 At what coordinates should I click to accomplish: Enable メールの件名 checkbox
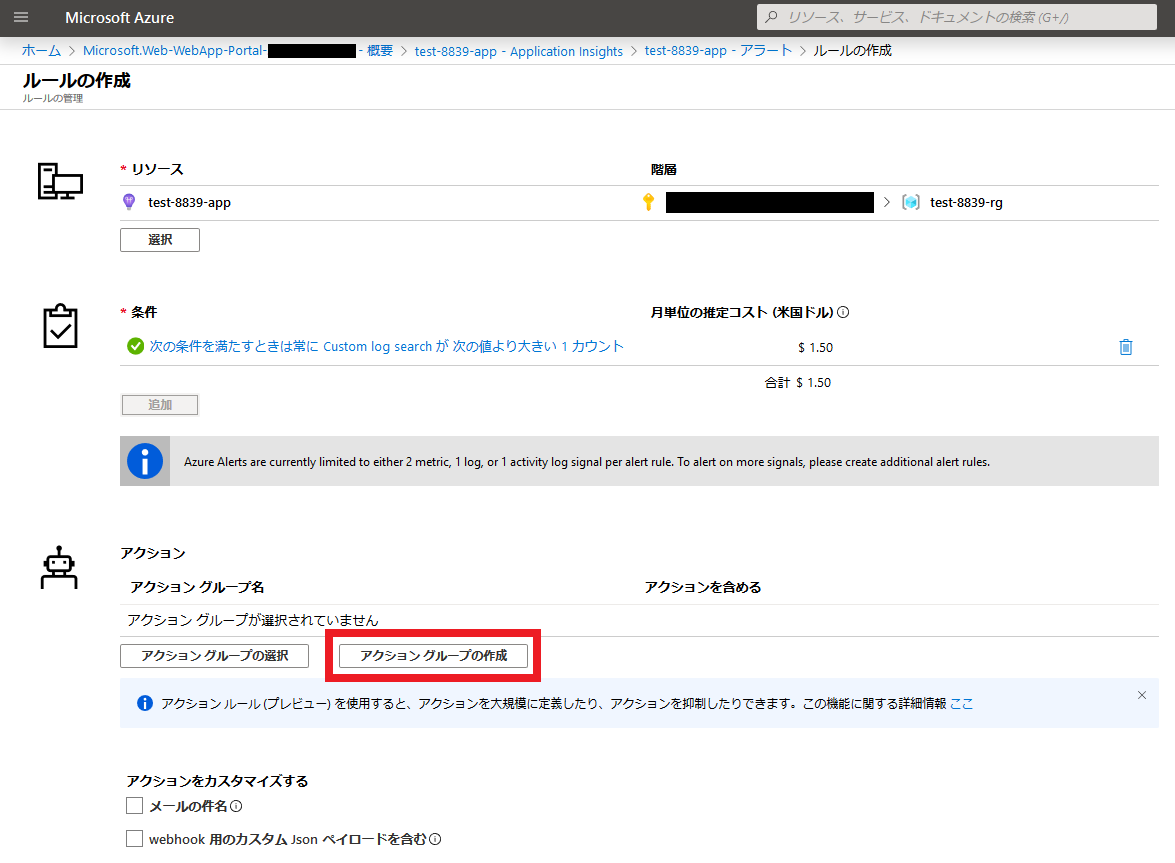(134, 806)
